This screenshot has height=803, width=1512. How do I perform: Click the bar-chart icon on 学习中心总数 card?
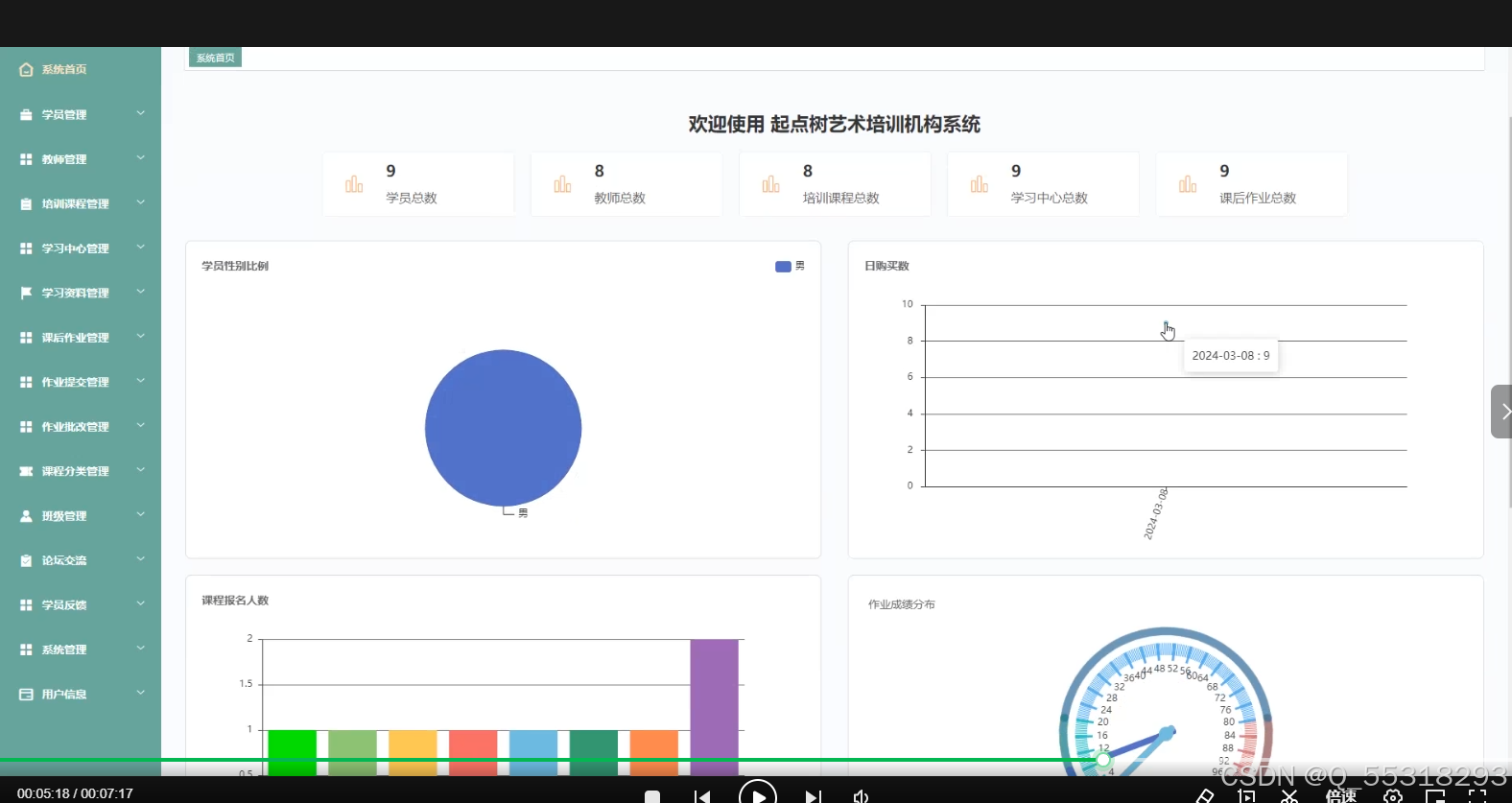click(979, 184)
